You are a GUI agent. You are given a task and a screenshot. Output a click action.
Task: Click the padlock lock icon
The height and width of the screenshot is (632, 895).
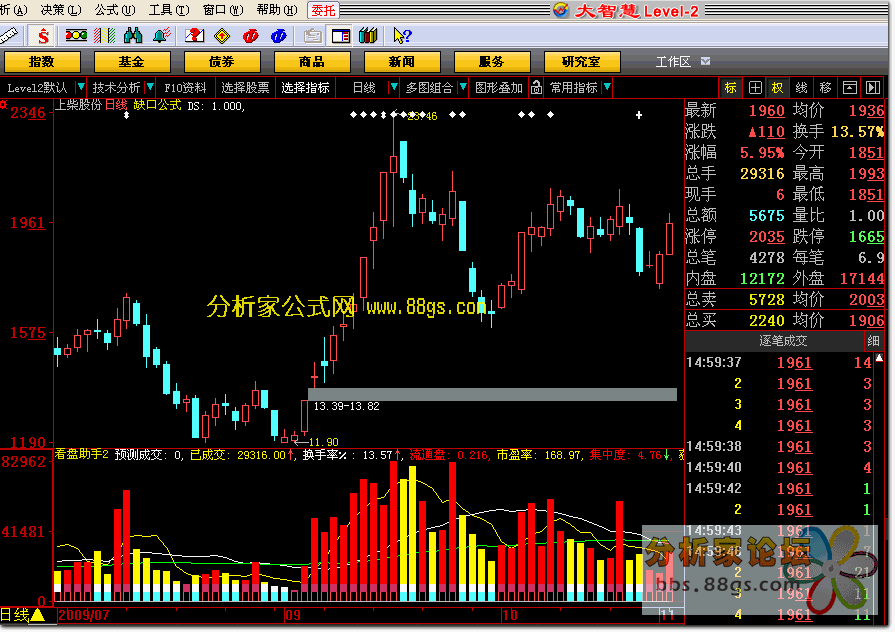[x=537, y=87]
